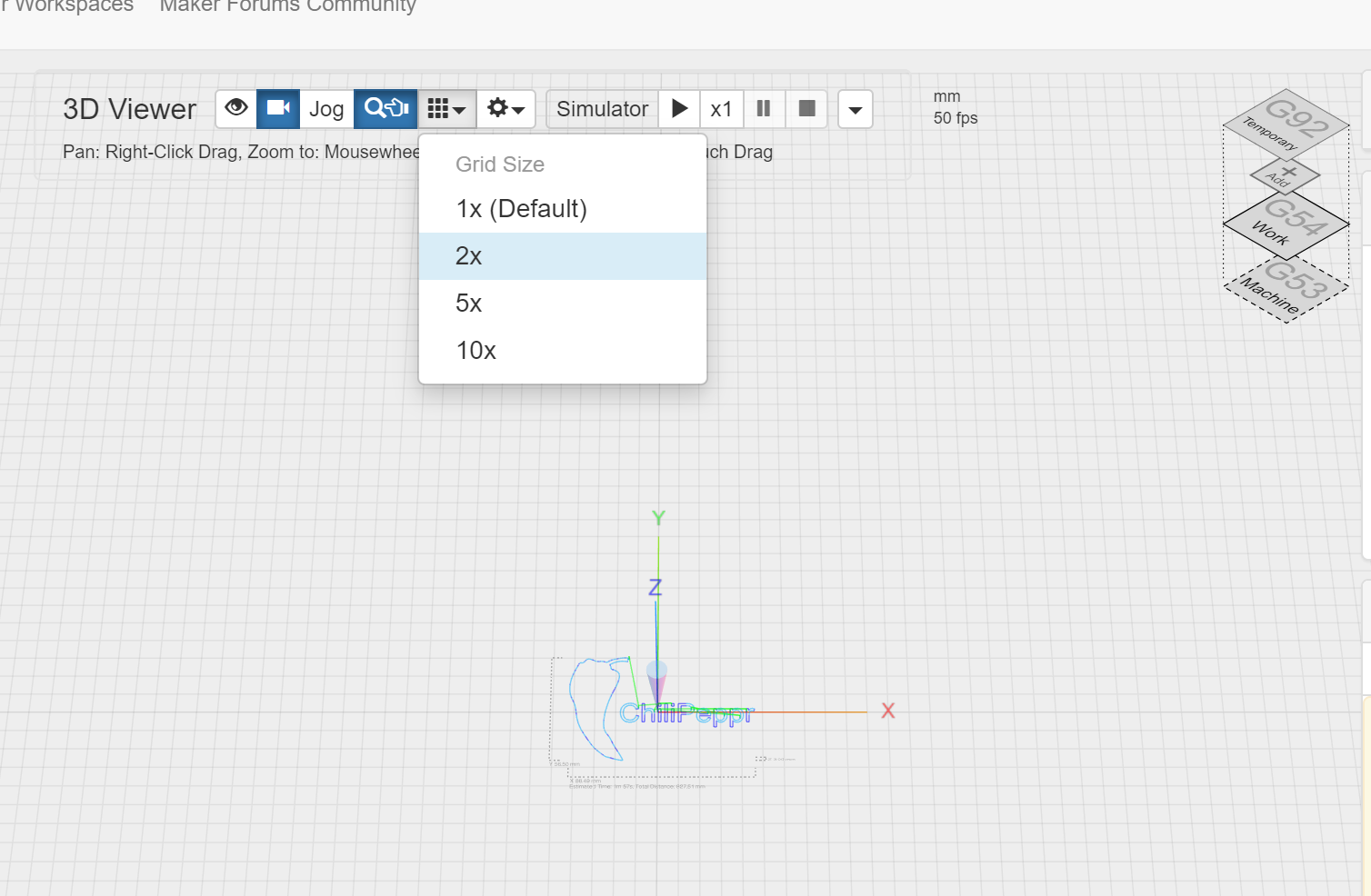Open the grid size dropdown

point(447,109)
